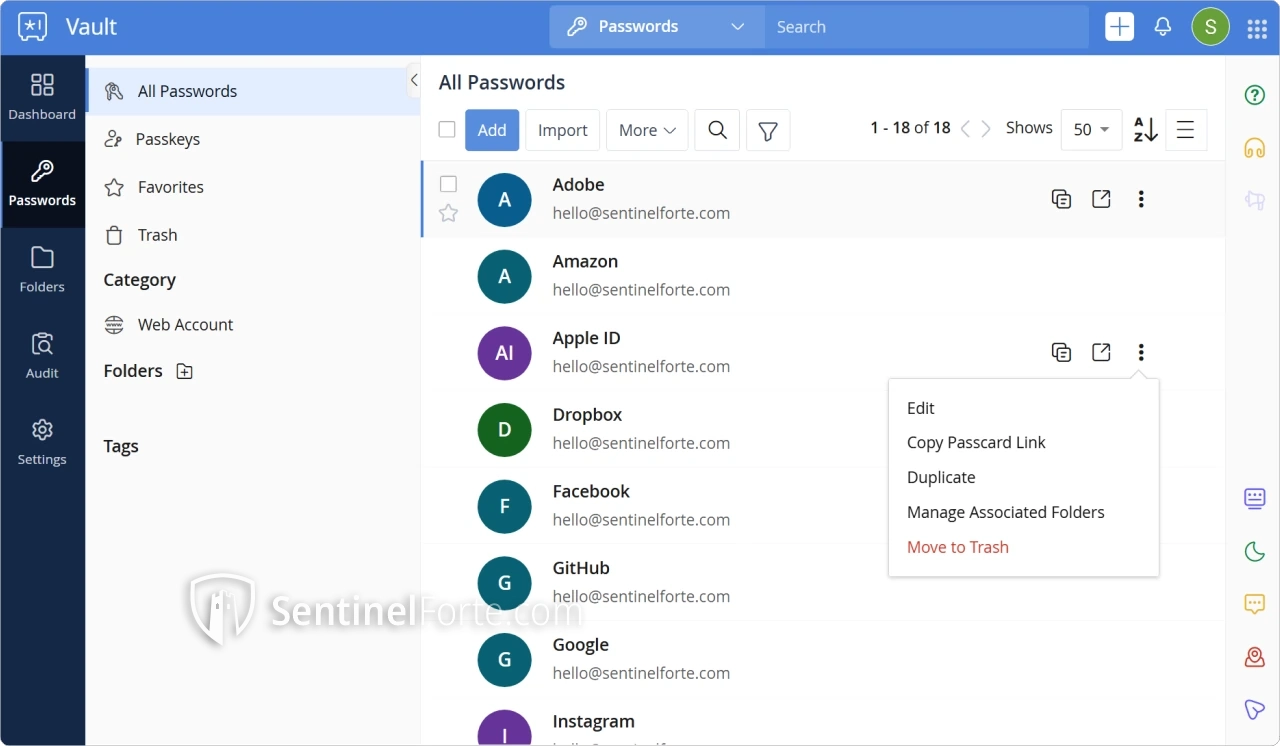Open the apps grid launcher
Viewport: 1280px width, 746px height.
(x=1257, y=28)
